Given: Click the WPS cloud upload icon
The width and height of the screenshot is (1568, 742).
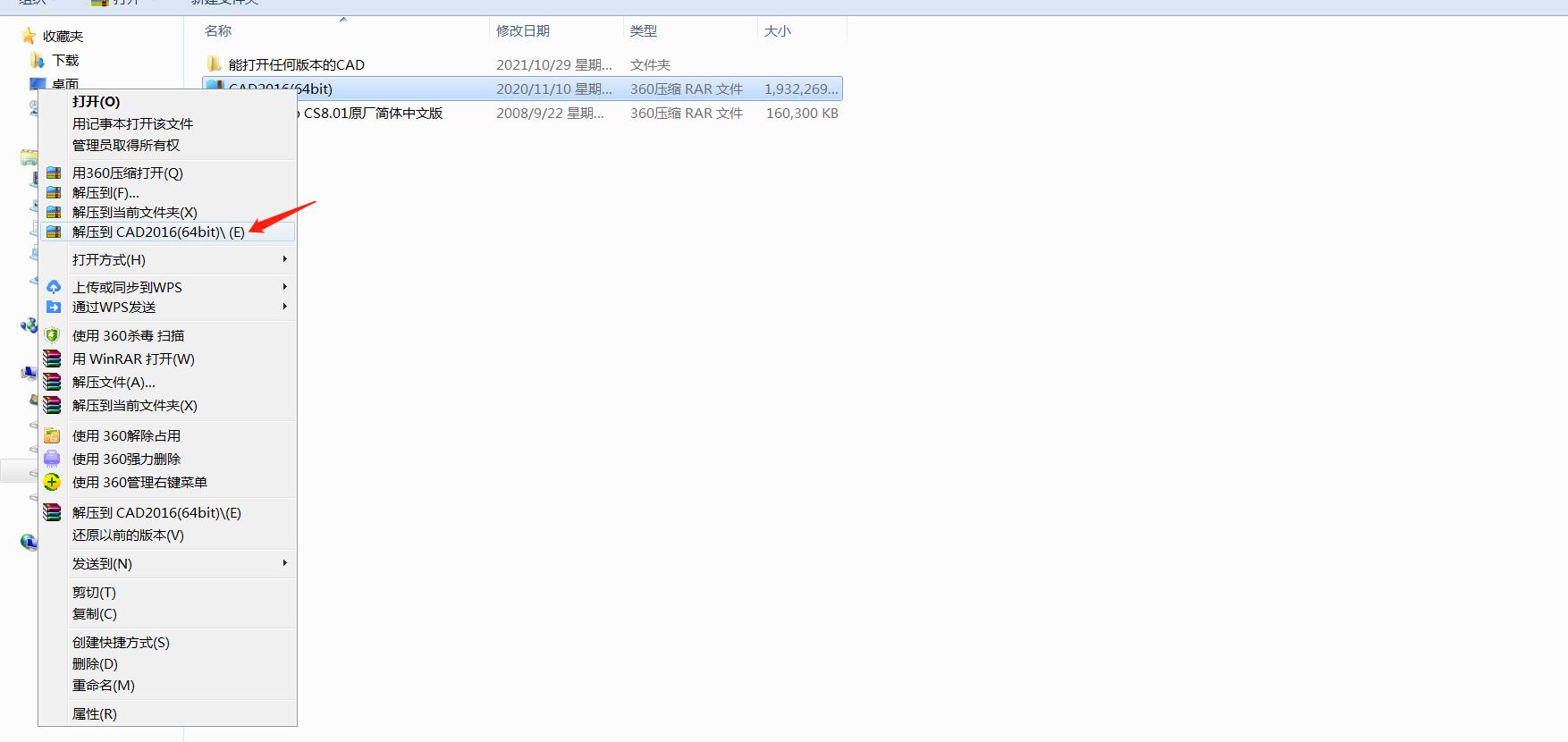Looking at the screenshot, I should 54,287.
